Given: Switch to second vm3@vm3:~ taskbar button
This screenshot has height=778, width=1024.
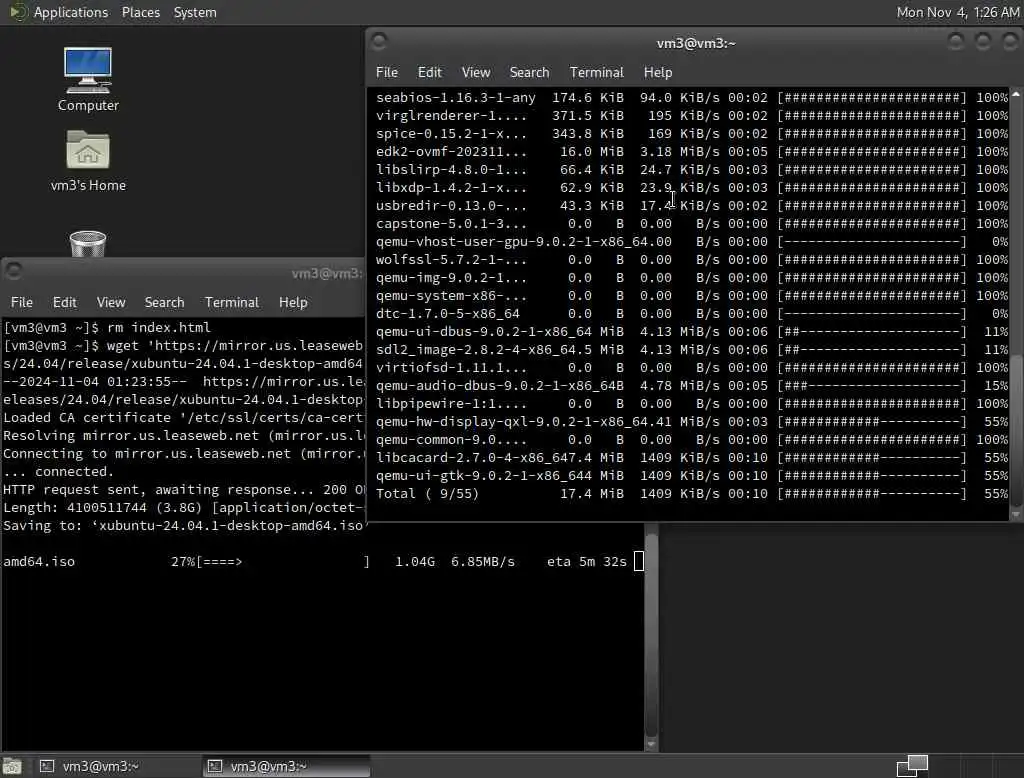Looking at the screenshot, I should (x=287, y=766).
